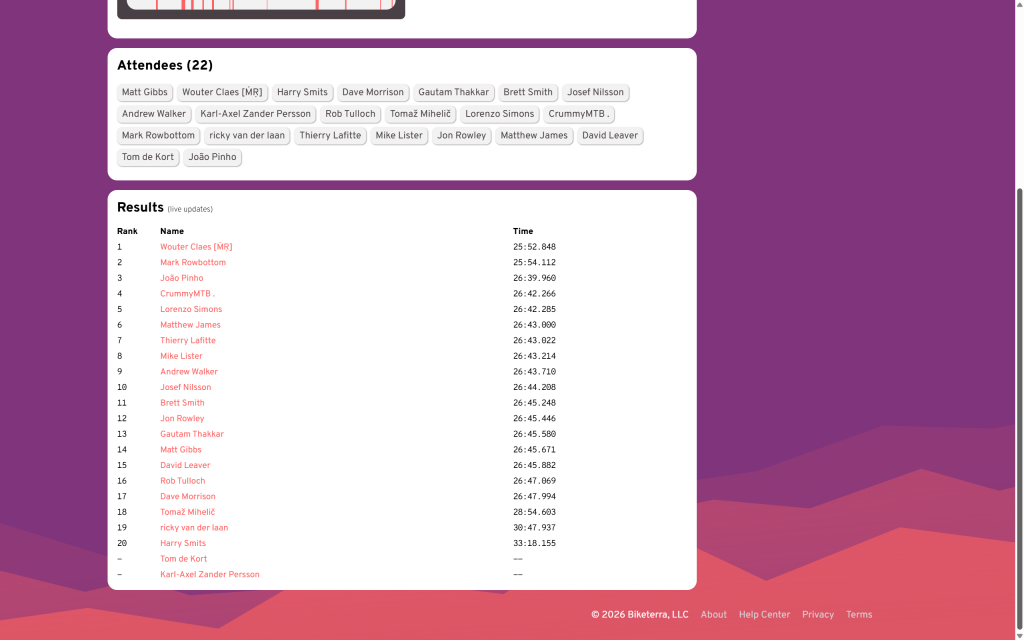The height and width of the screenshot is (640, 1024).
Task: Open the Privacy footer link
Action: pyautogui.click(x=817, y=615)
